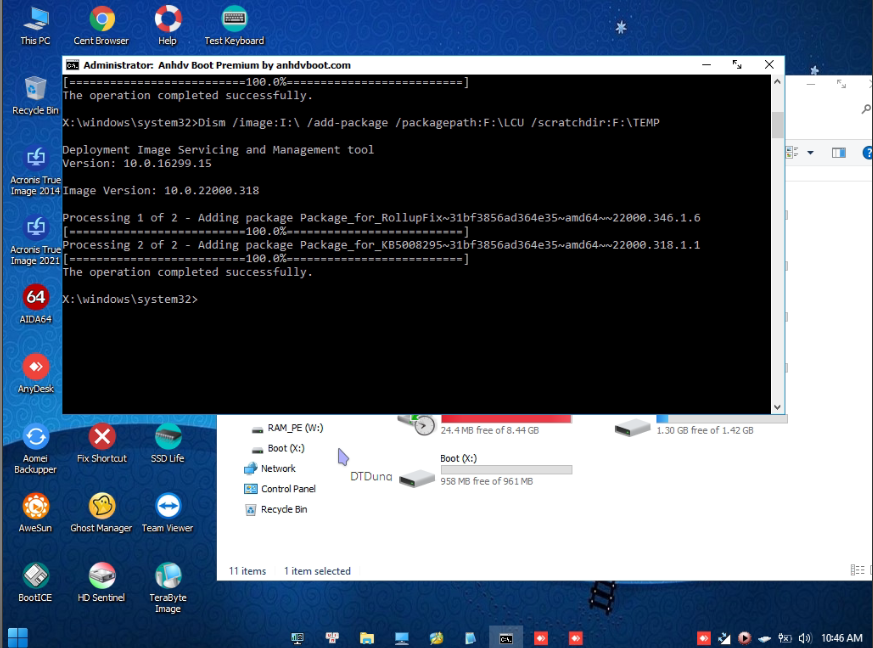Click the Command Prompt scrollbar thumb
Viewport: 873px width, 648px height.
point(777,125)
